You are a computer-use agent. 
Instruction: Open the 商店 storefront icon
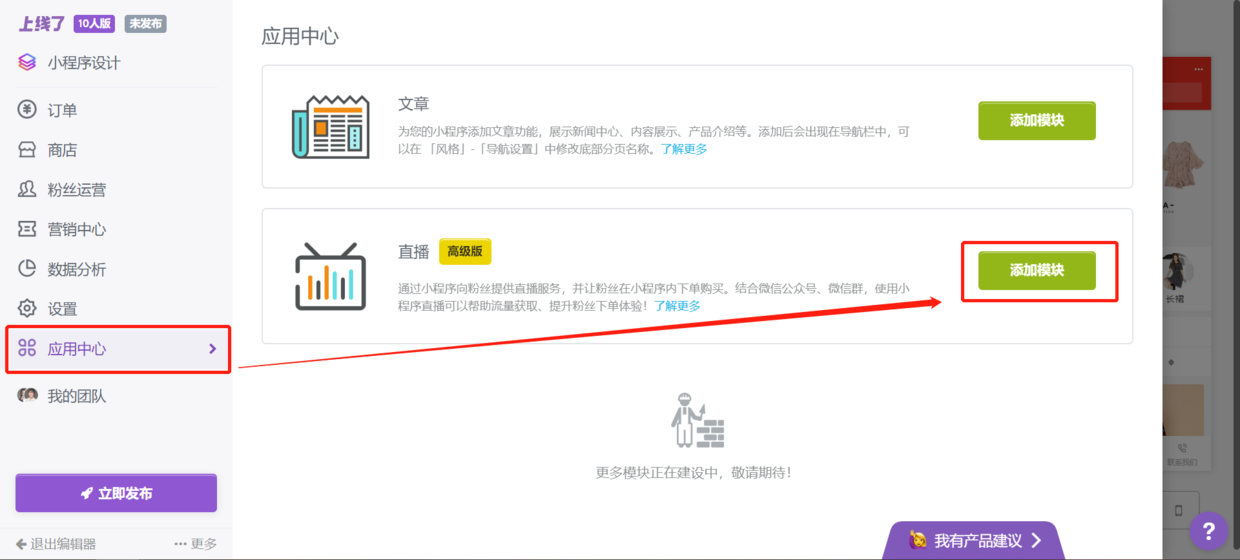pos(27,150)
